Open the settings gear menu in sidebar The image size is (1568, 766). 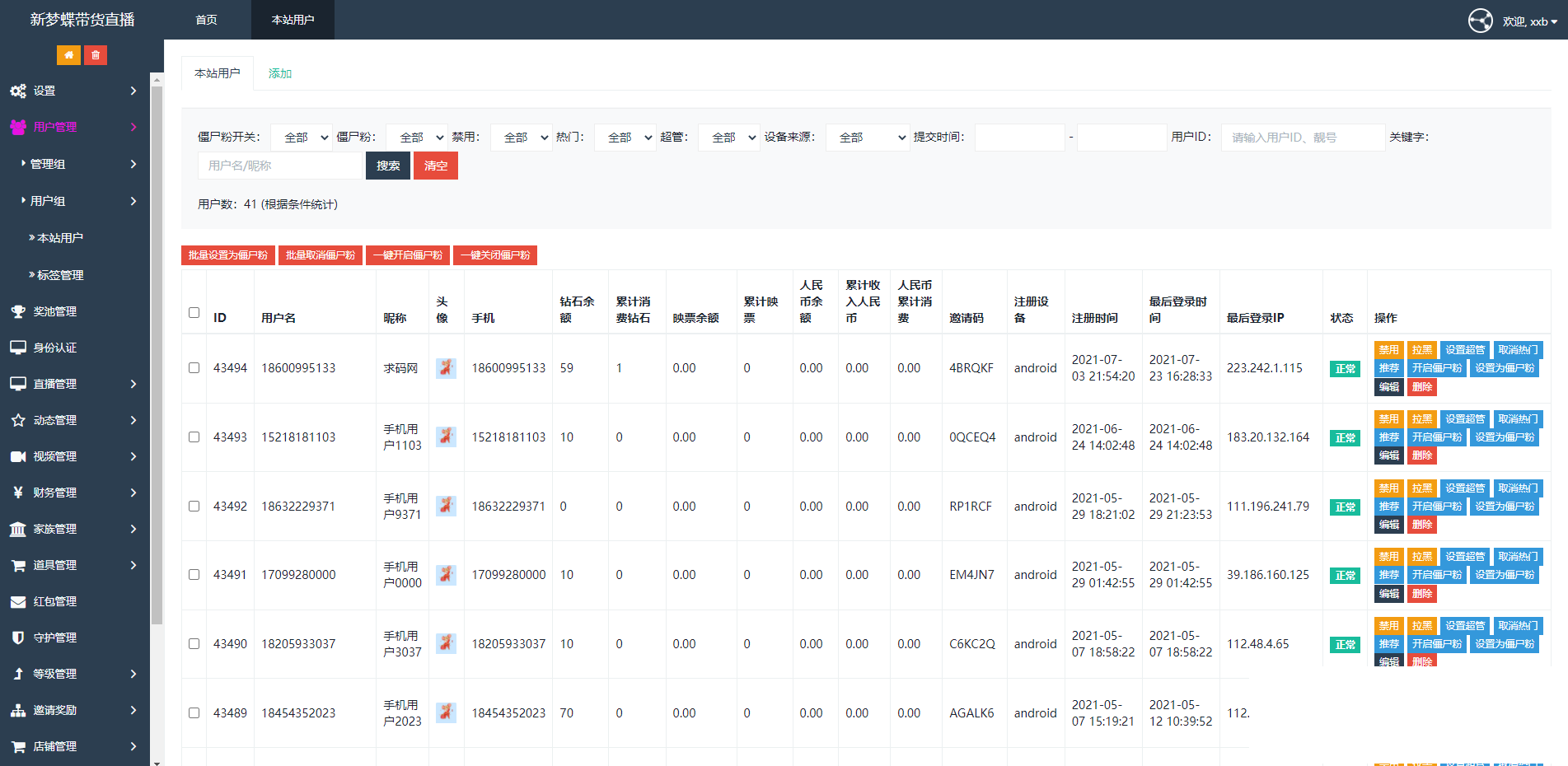[x=18, y=91]
